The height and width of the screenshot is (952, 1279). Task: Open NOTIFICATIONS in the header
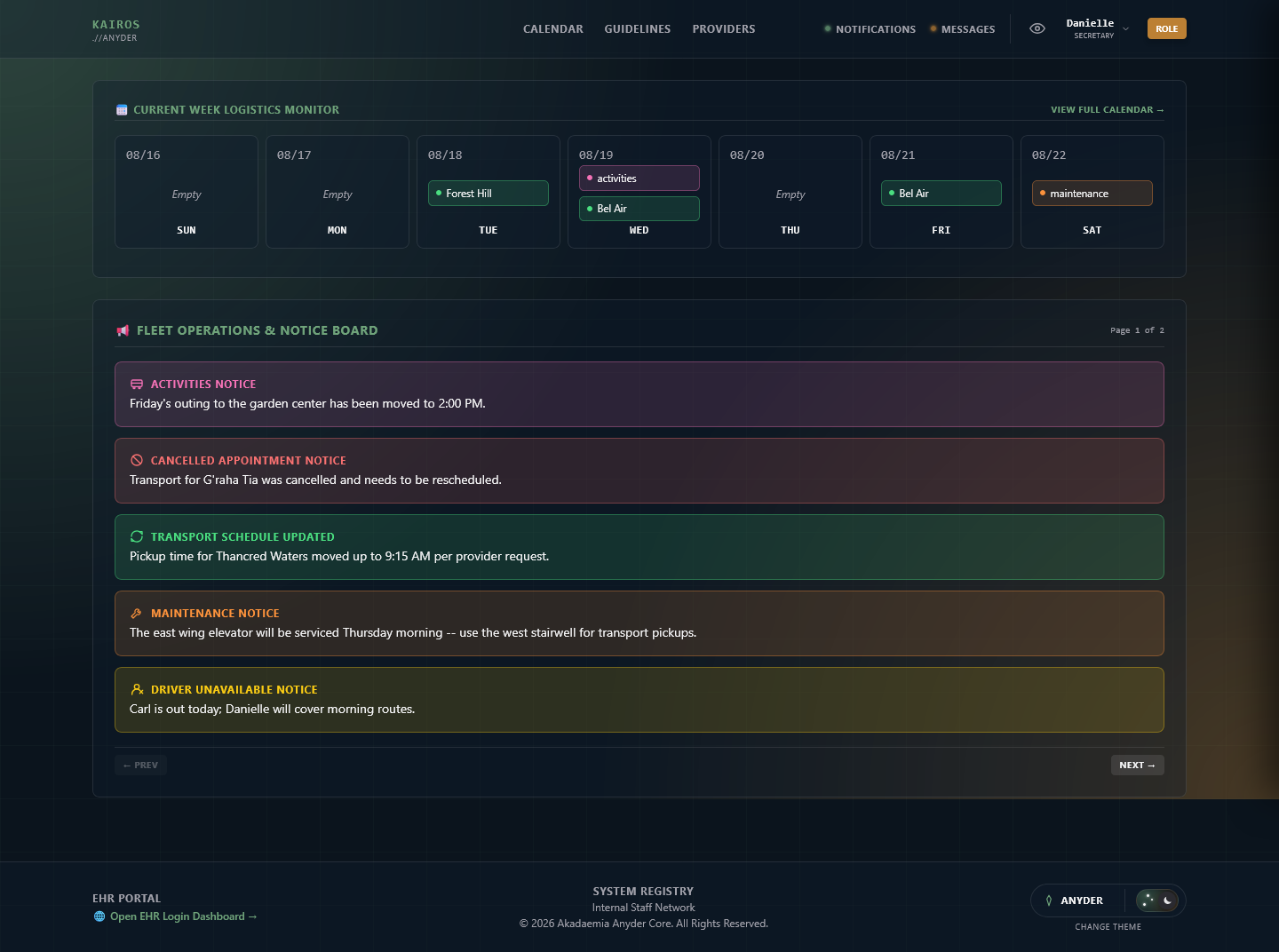[x=870, y=29]
